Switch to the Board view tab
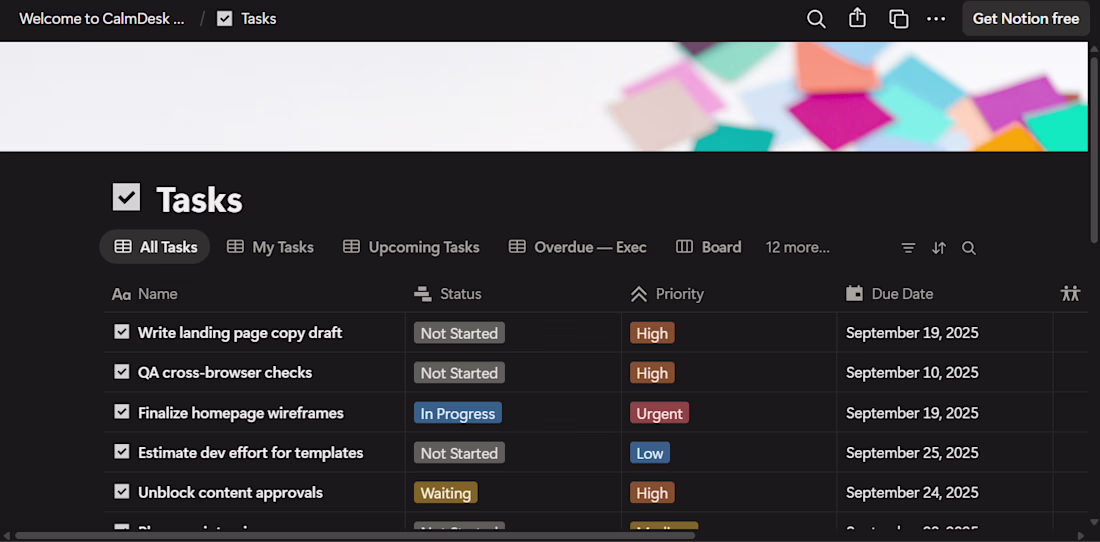 pyautogui.click(x=709, y=247)
